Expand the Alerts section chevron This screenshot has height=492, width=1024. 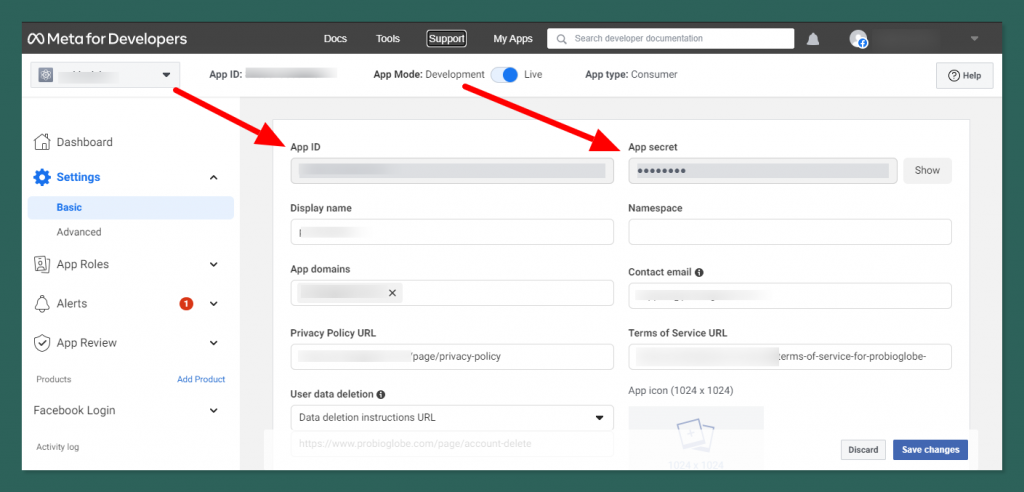[214, 303]
